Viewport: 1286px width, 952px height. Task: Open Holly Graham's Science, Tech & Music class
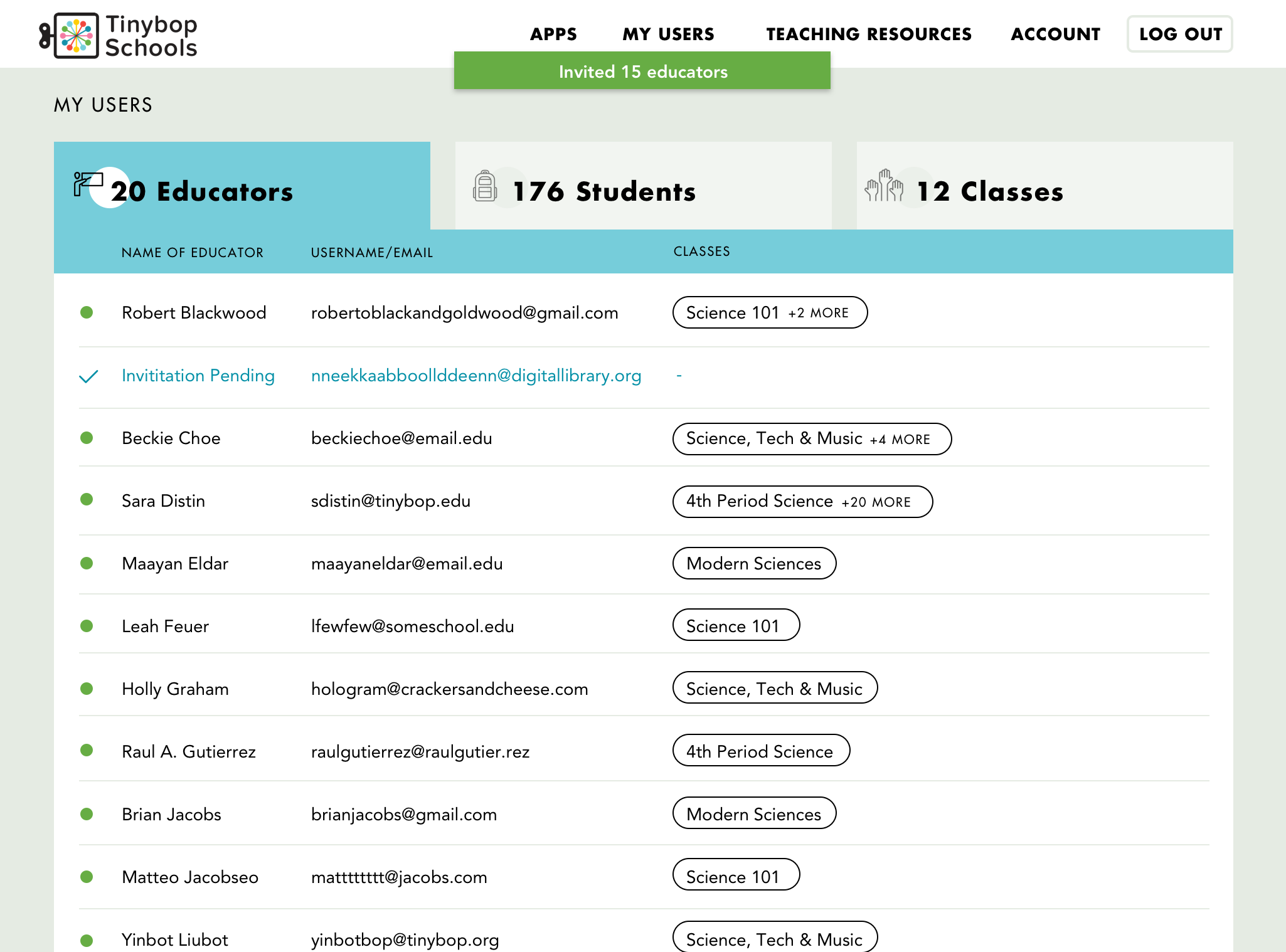(x=775, y=687)
